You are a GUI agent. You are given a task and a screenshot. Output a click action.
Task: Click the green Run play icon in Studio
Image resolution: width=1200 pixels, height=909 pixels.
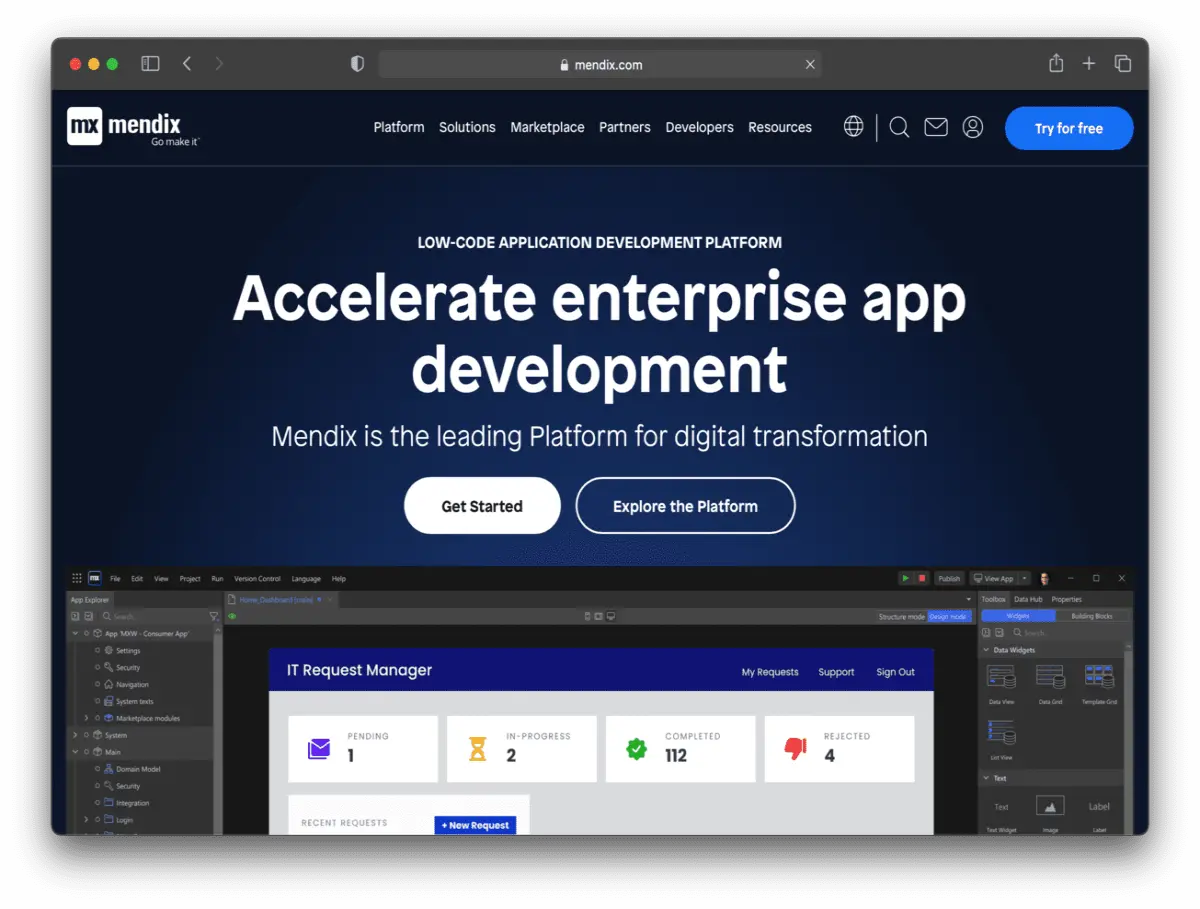pos(905,578)
